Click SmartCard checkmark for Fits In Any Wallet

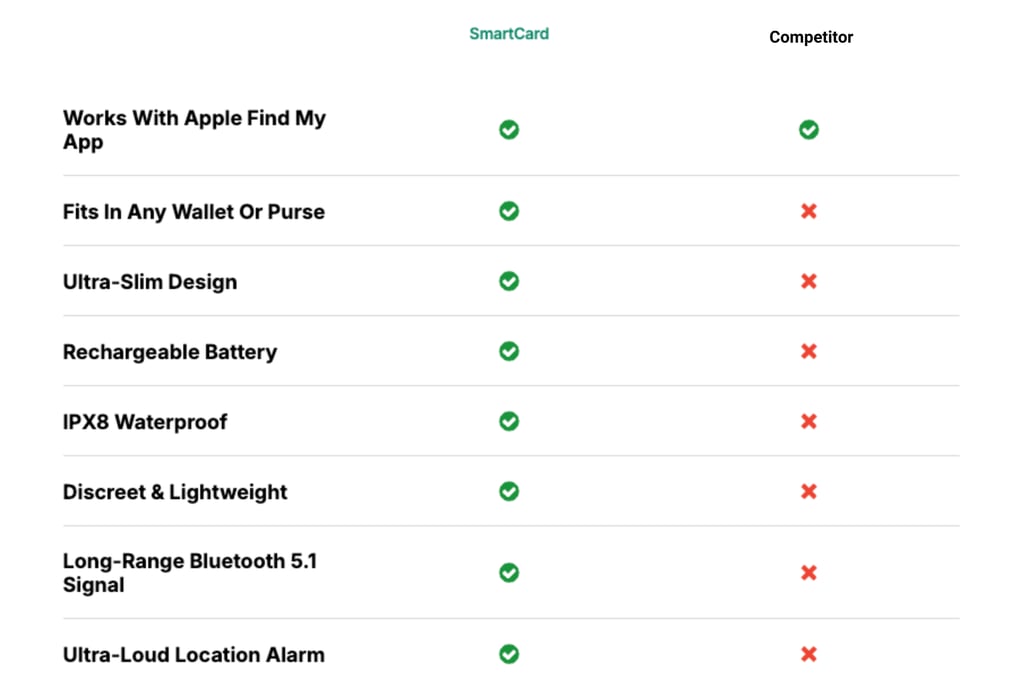[509, 211]
